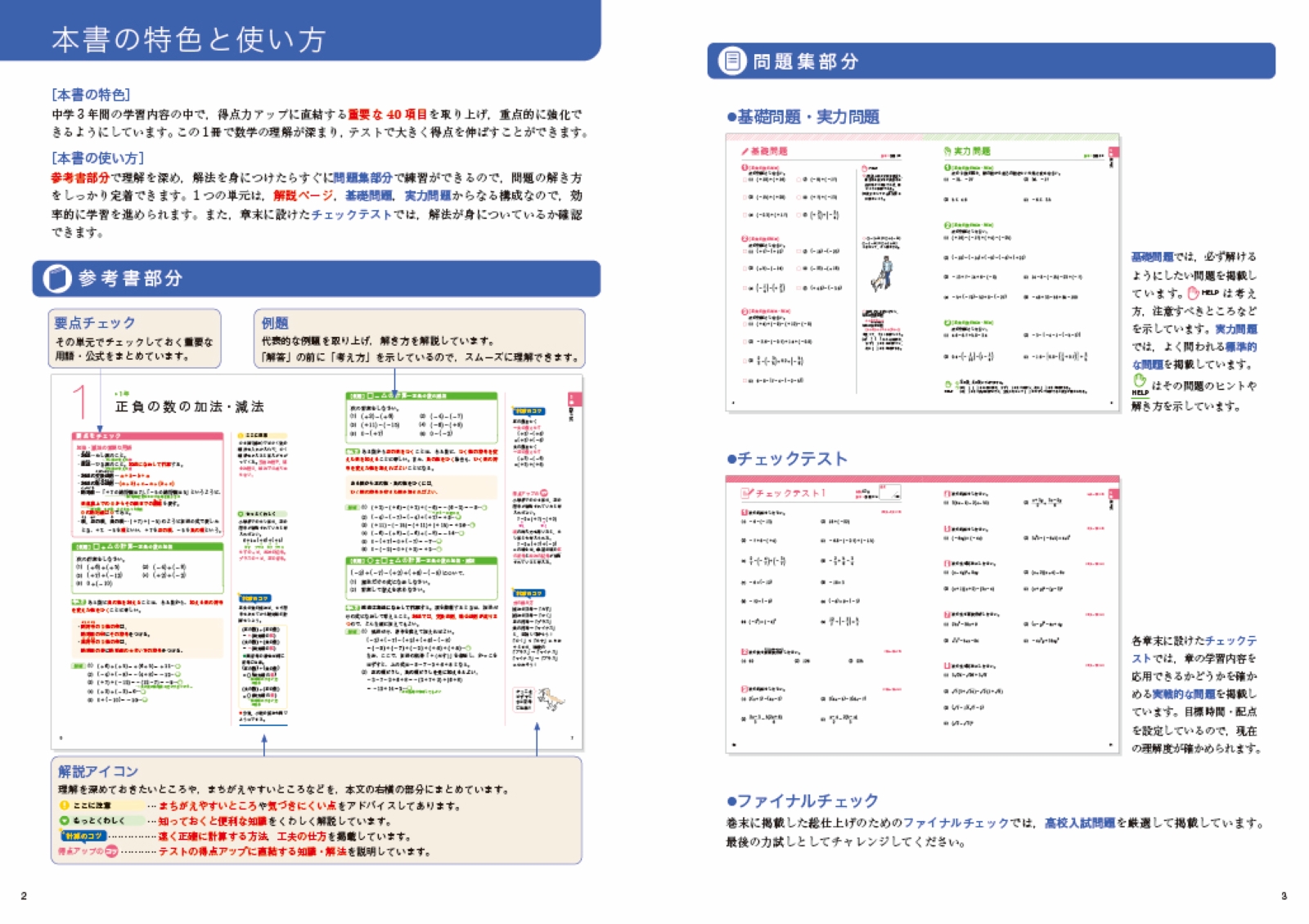Viewport: 1309px width, 924px height.
Task: Click the green もっとくわしく icon
Action: (65, 820)
